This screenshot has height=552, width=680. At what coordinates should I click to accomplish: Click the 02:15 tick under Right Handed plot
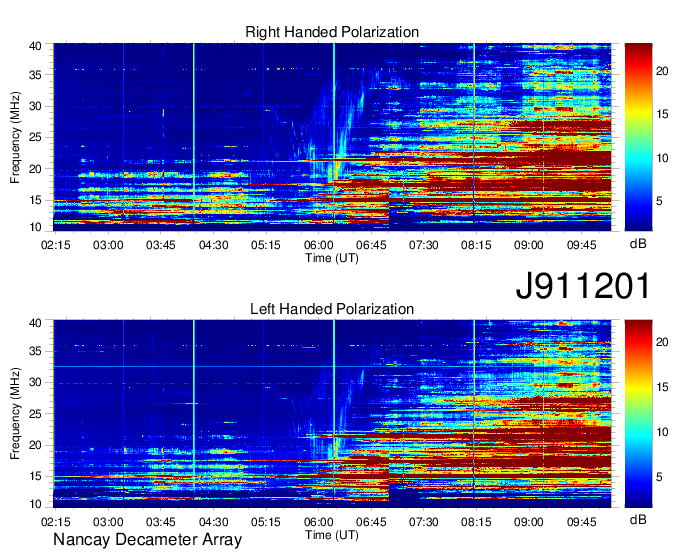tap(56, 245)
